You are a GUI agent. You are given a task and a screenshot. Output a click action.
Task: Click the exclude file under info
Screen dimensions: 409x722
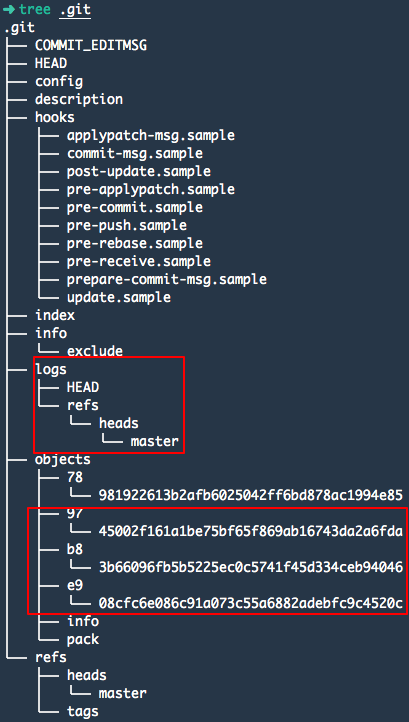(x=95, y=351)
